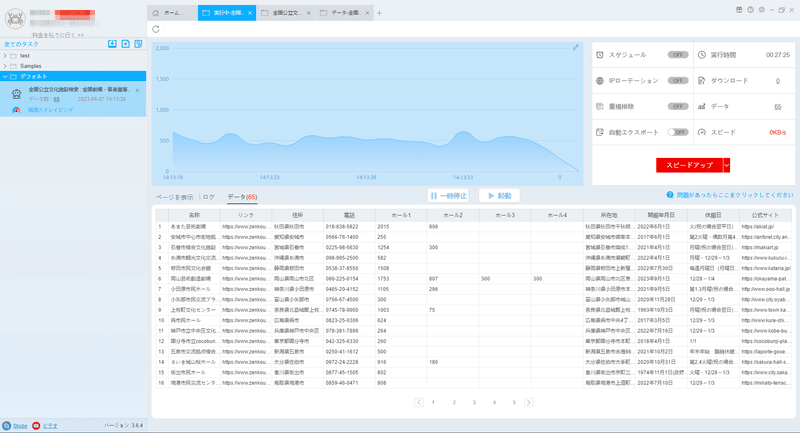Image resolution: width=800 pixels, height=433 pixels.
Task: Click the 全てのタスク heading
Action: coord(21,44)
